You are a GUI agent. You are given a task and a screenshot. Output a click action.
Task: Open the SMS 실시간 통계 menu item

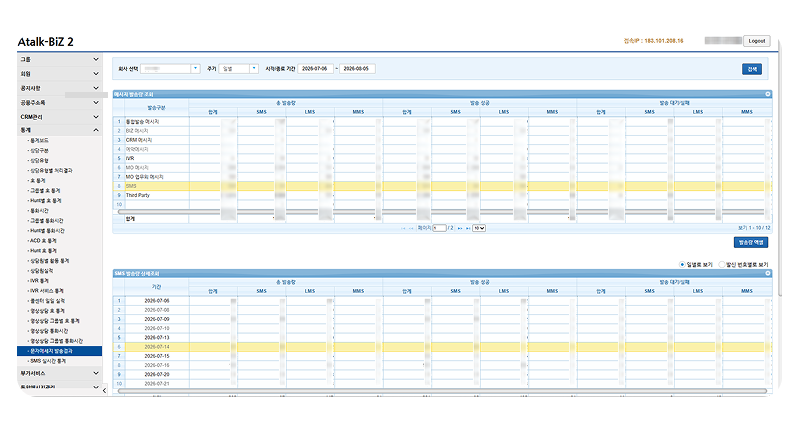(47, 361)
